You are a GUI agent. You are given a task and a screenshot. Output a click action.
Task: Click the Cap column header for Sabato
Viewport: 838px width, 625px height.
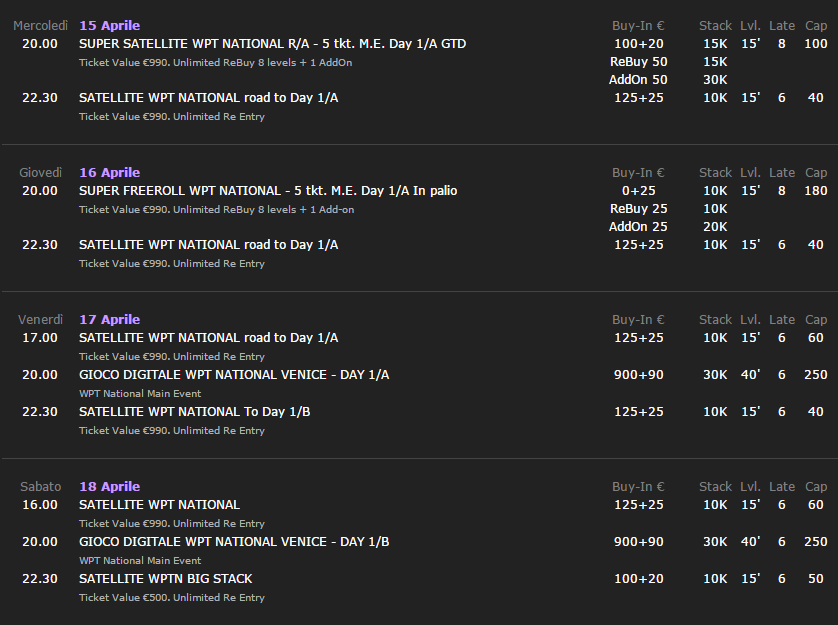[x=816, y=487]
